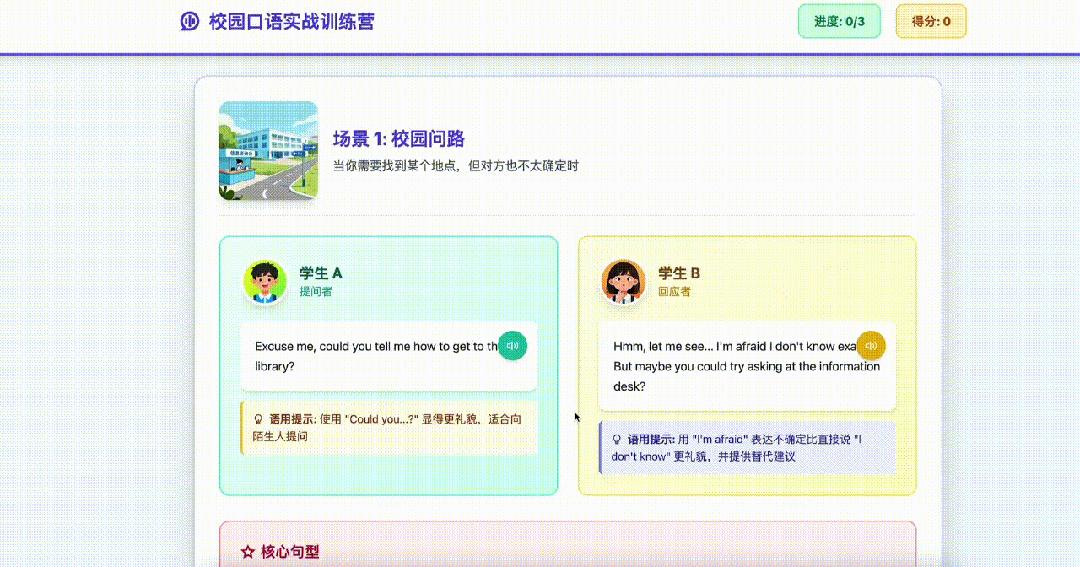
Task: Play Student A's audio sentence
Action: pyautogui.click(x=512, y=346)
